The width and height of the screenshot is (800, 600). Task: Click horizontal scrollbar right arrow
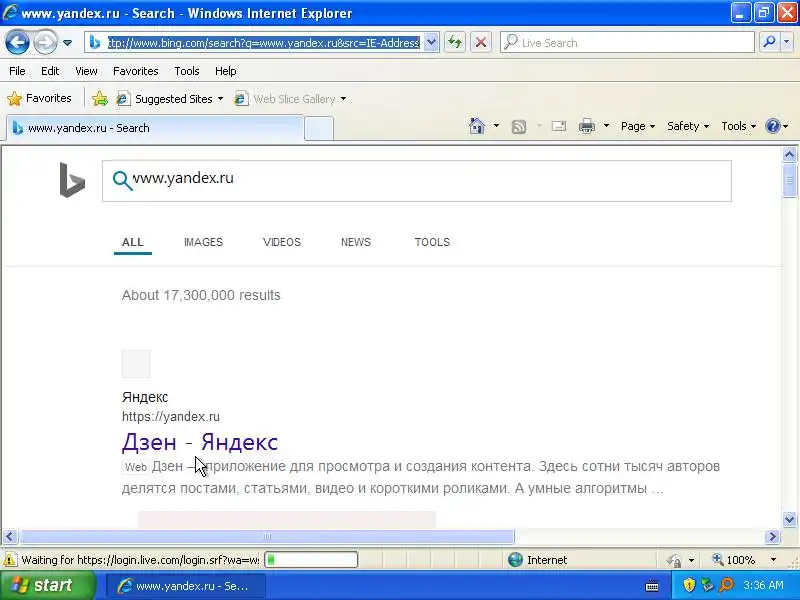772,536
